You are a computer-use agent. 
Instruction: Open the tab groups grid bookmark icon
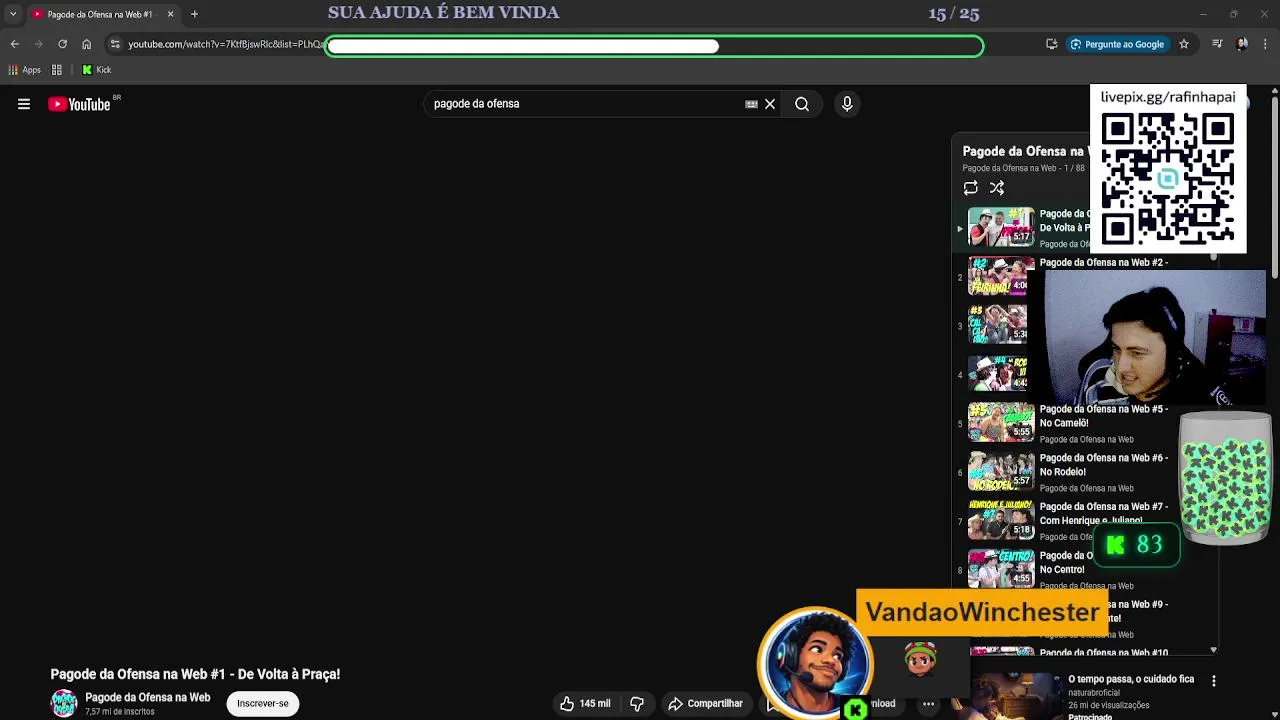point(57,70)
